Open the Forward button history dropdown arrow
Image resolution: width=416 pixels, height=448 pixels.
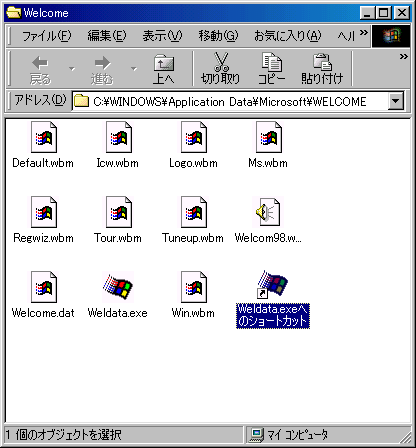click(x=134, y=69)
